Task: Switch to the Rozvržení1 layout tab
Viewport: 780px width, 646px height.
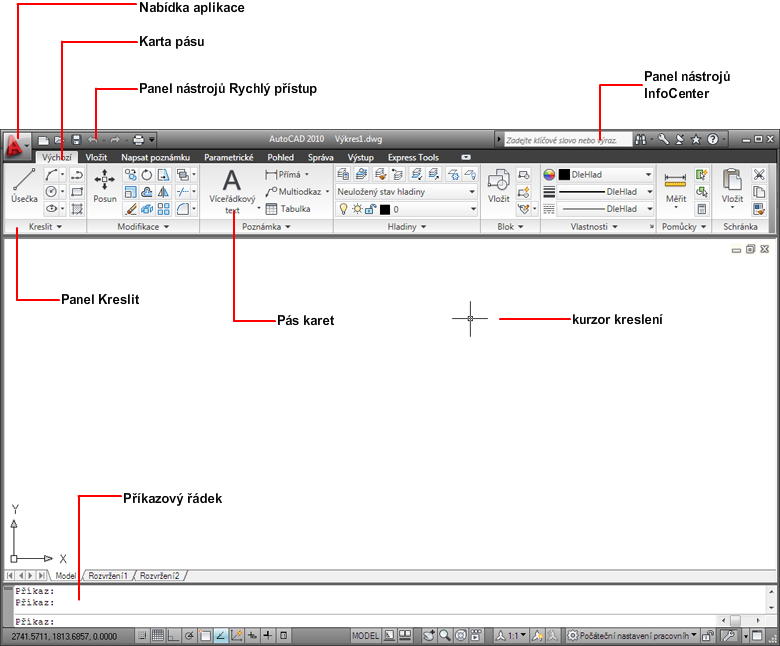Action: [108, 576]
